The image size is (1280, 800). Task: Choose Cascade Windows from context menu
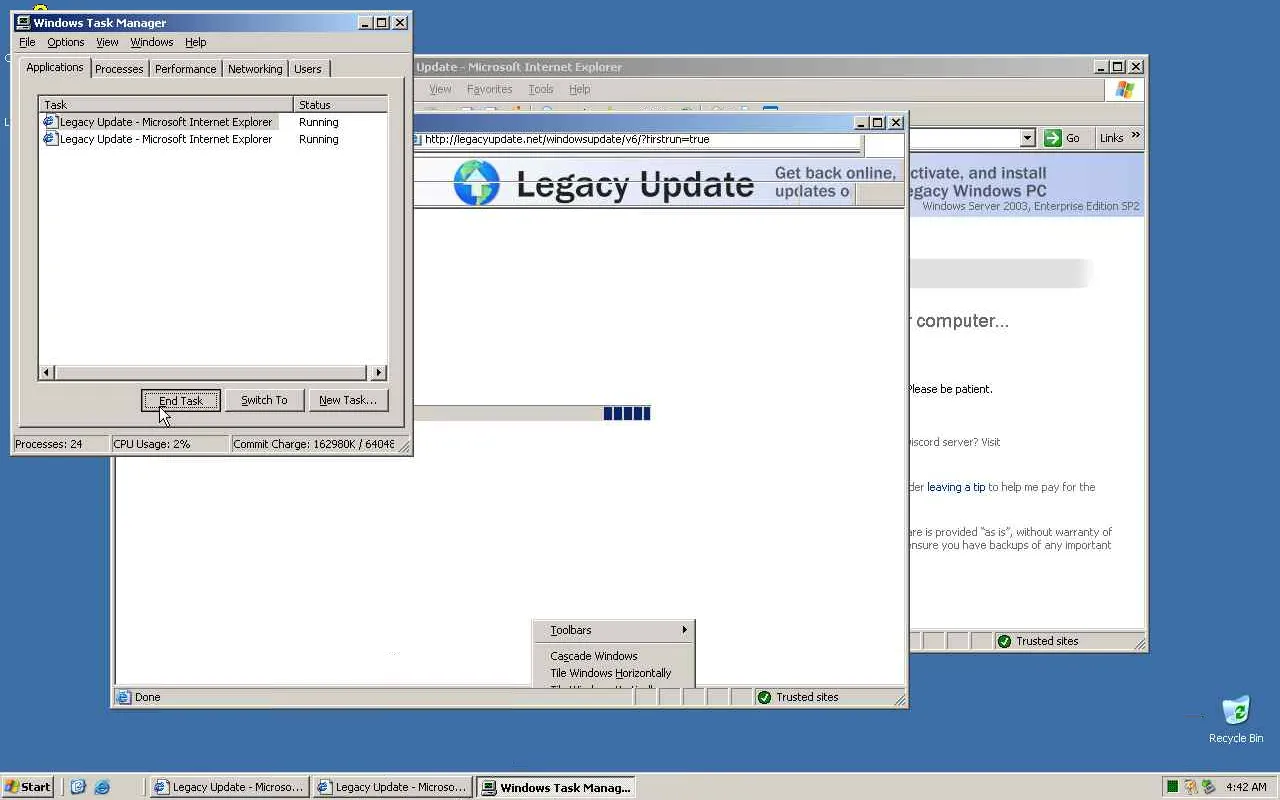tap(613, 656)
